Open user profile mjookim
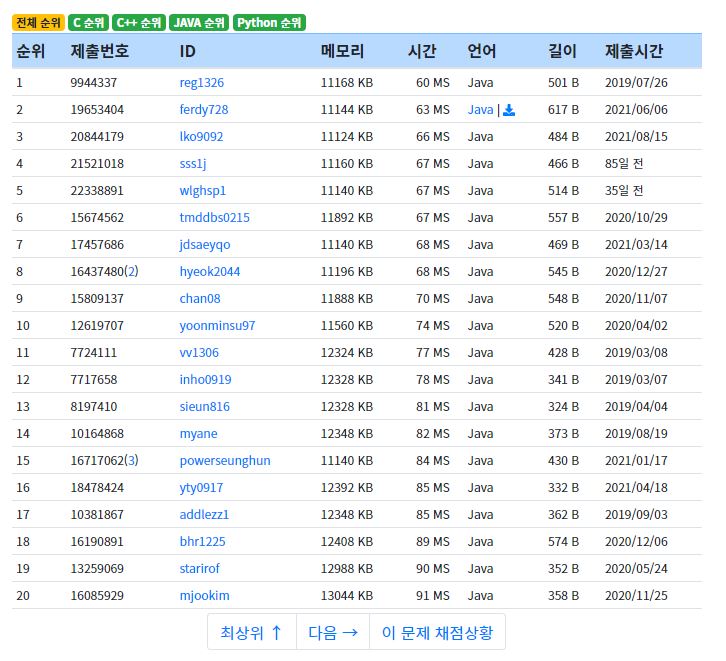The width and height of the screenshot is (726, 661). click(204, 596)
